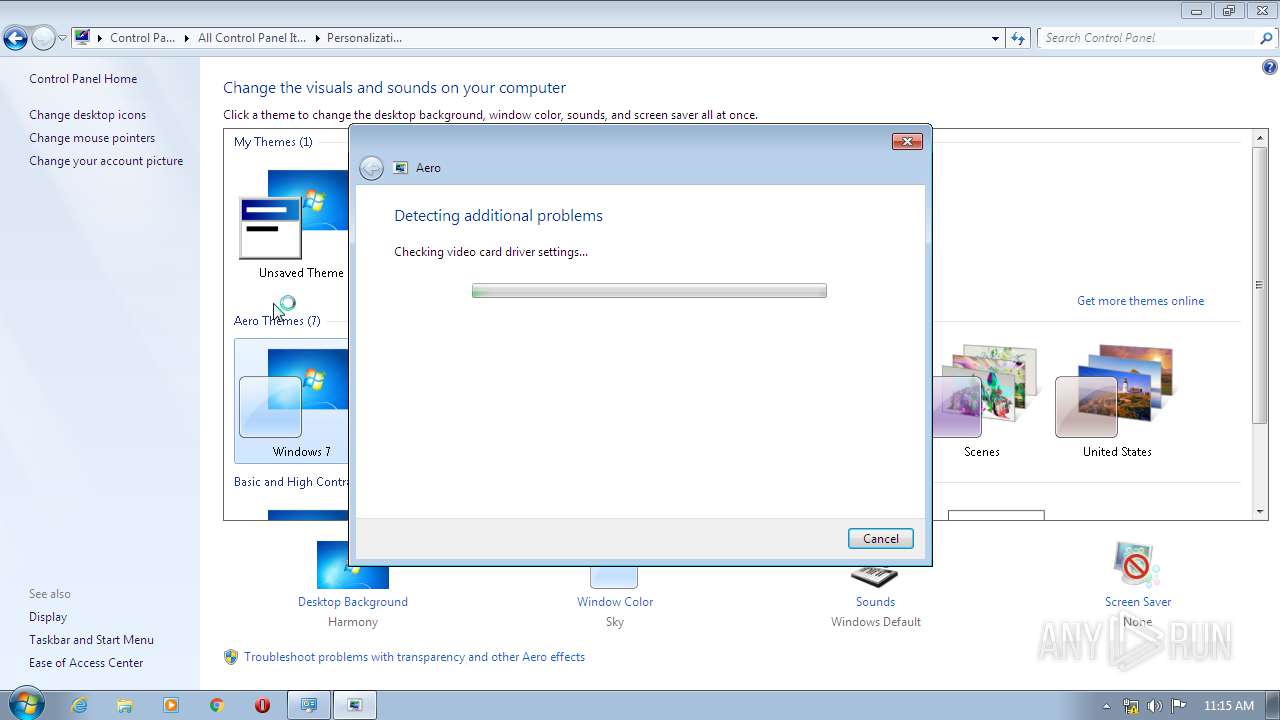Open Ease of Access Center
The height and width of the screenshot is (720, 1280).
coord(86,663)
